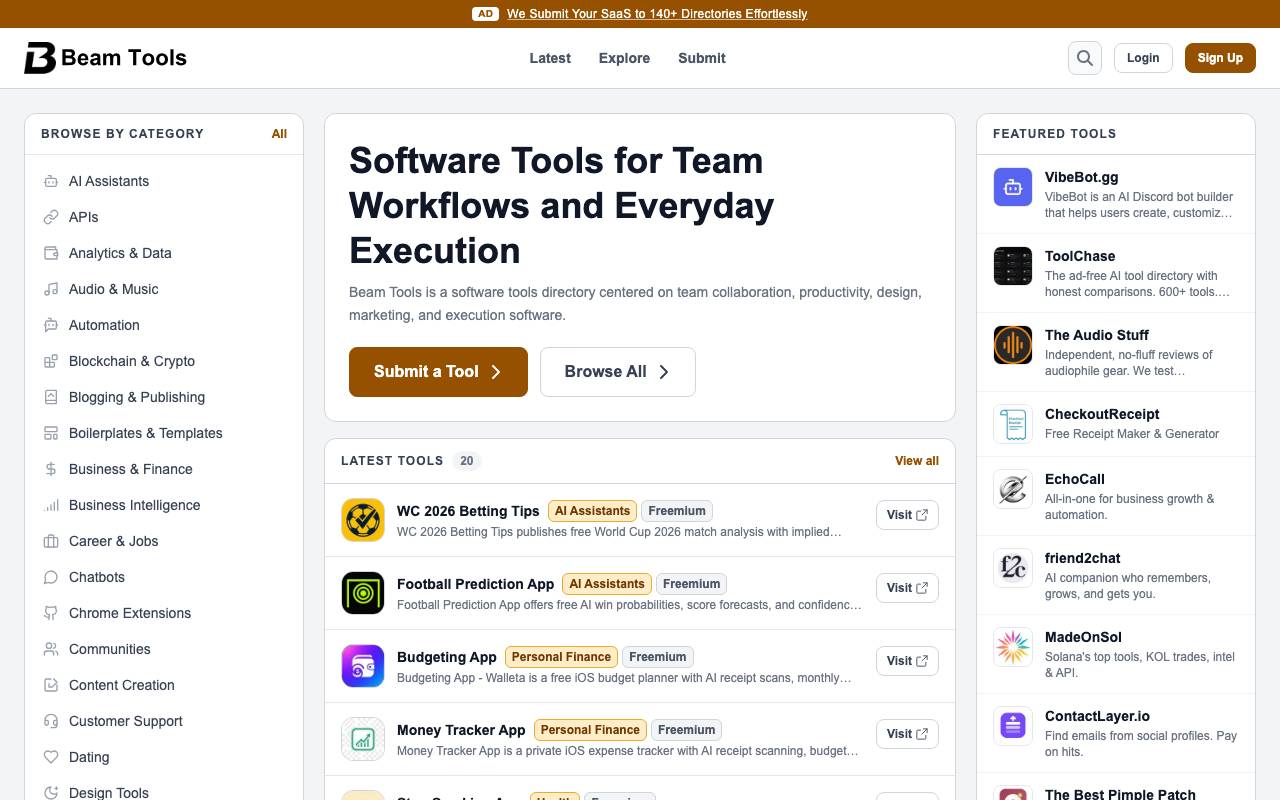The width and height of the screenshot is (1280, 800).
Task: Click the Business & Finance dollar icon
Action: 51,469
